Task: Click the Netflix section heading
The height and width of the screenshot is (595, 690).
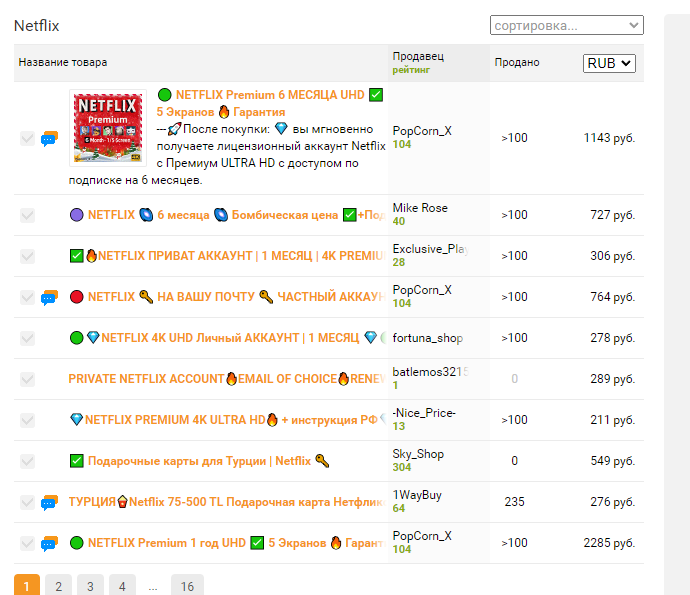Action: [37, 26]
